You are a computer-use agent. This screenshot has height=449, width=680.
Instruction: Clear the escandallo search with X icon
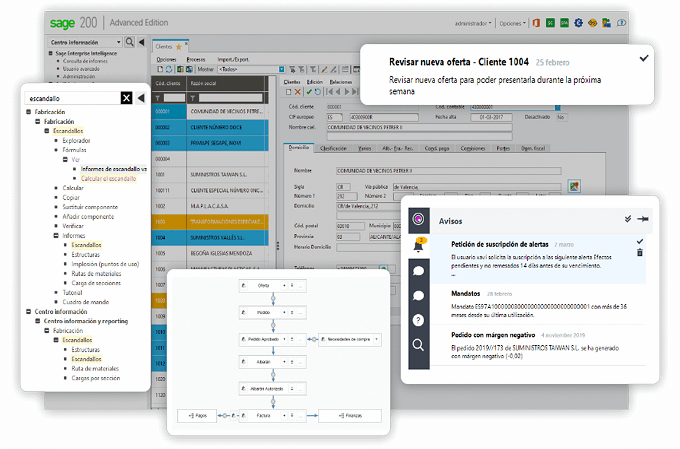click(126, 98)
